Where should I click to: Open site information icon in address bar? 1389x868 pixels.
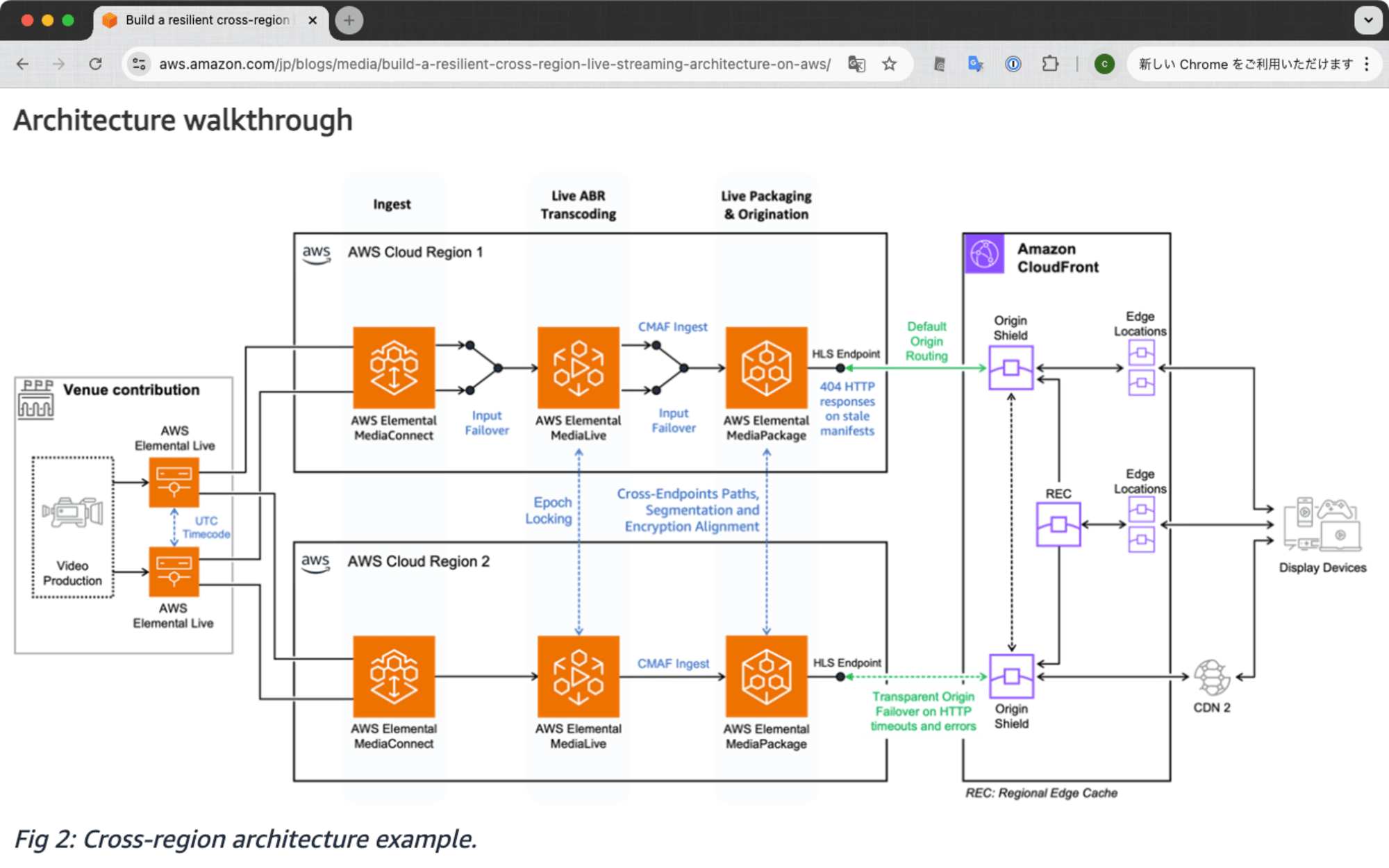click(x=139, y=64)
